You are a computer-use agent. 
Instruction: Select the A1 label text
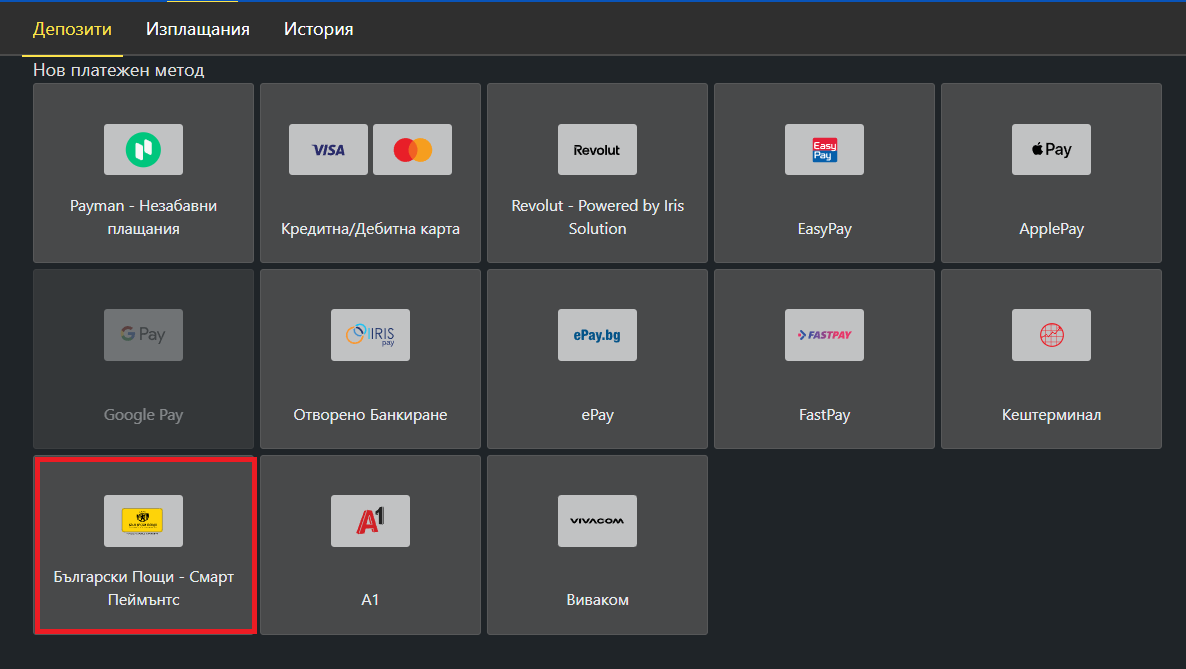click(x=370, y=599)
